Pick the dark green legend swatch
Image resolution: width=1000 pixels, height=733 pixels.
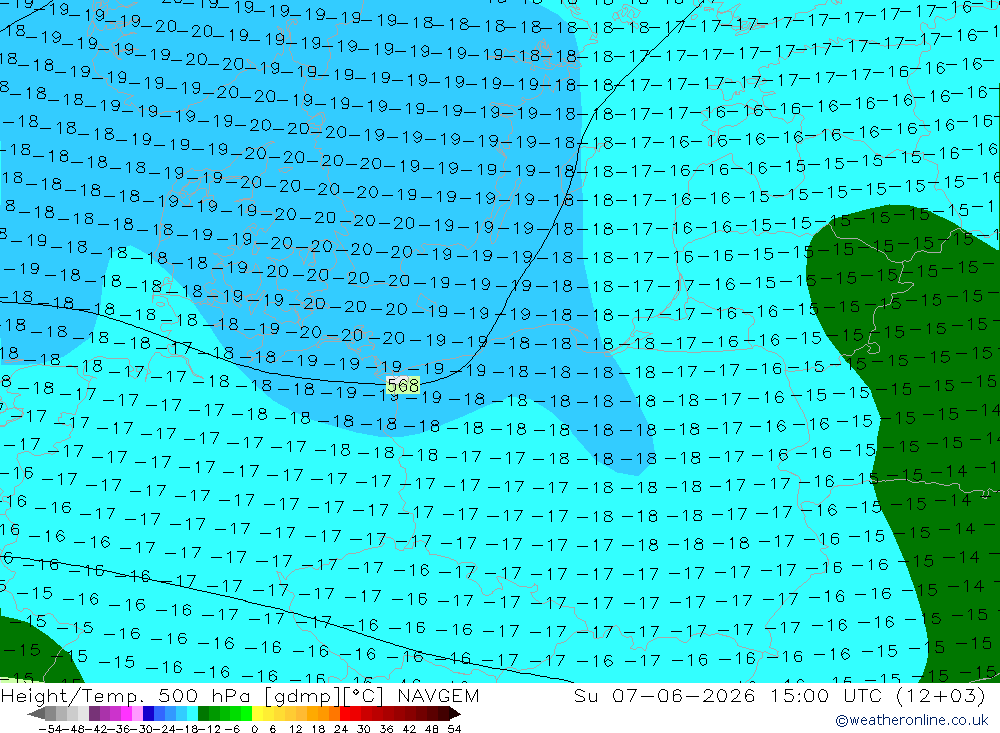coord(203,714)
